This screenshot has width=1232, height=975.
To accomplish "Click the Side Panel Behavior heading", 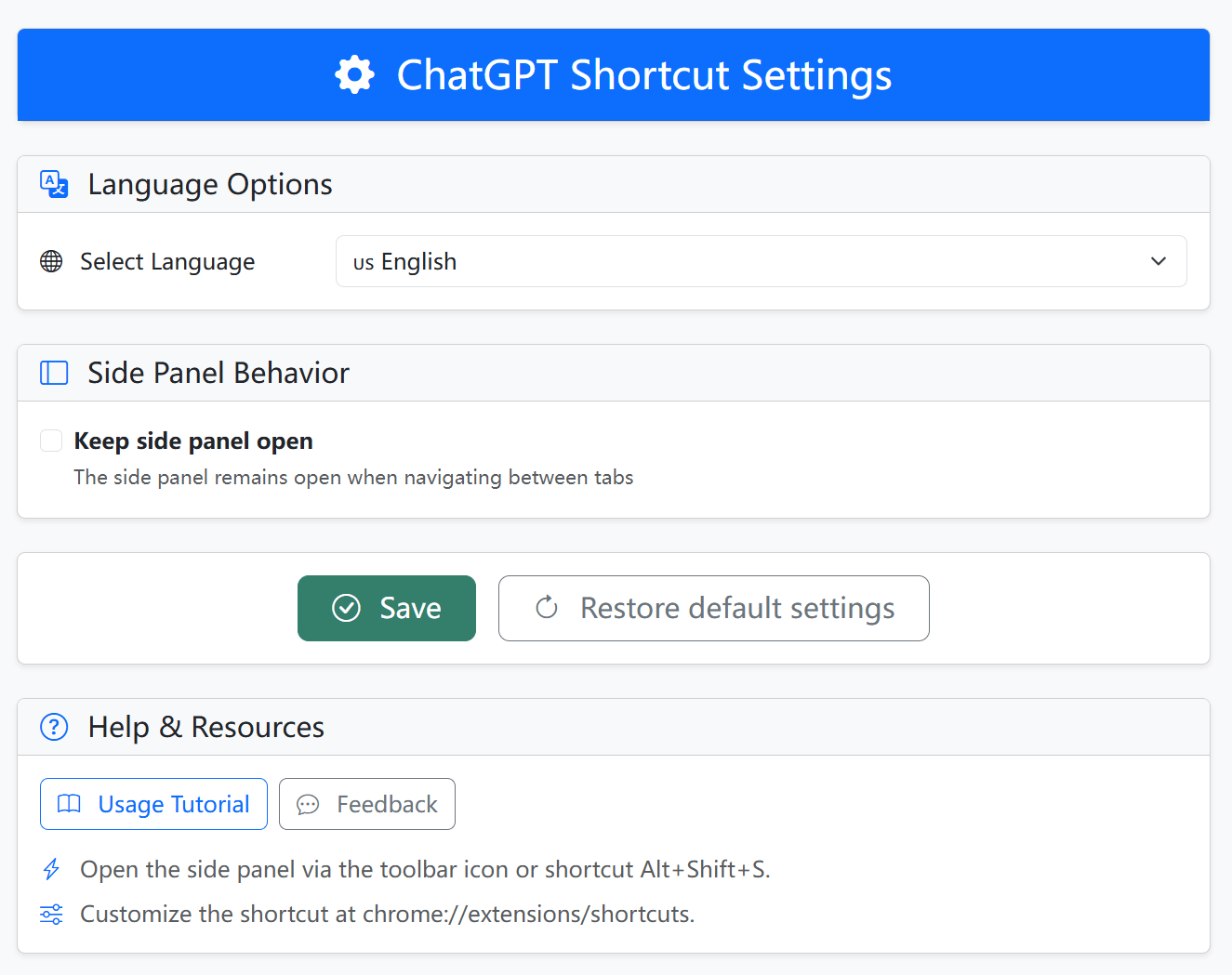I will 219,373.
